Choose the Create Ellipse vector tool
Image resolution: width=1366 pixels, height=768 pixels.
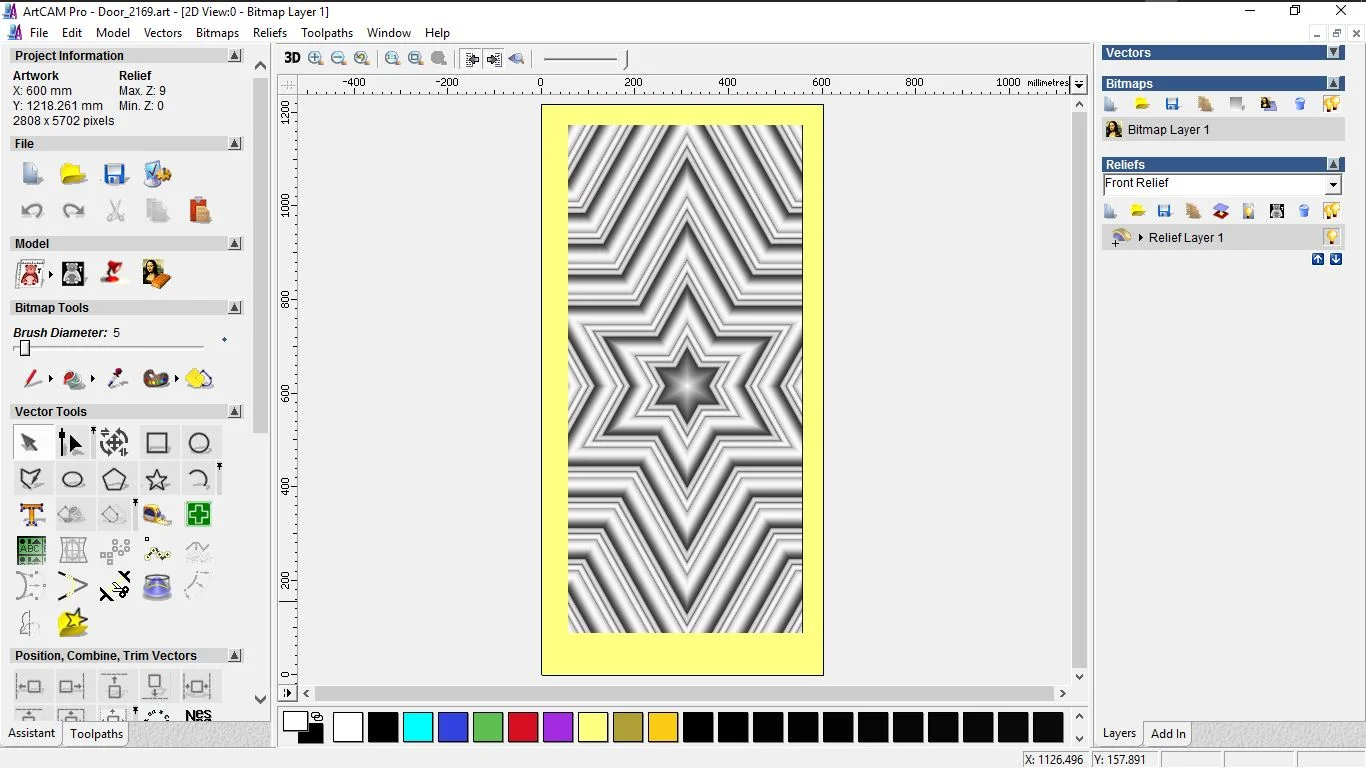coord(73,480)
